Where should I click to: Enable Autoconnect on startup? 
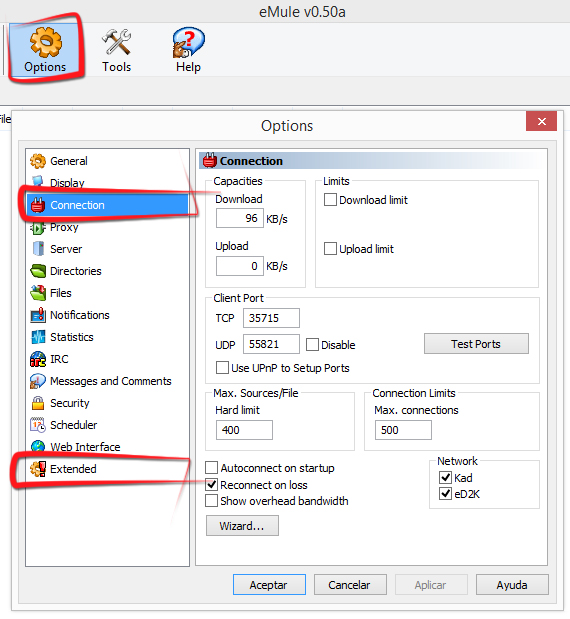click(212, 468)
